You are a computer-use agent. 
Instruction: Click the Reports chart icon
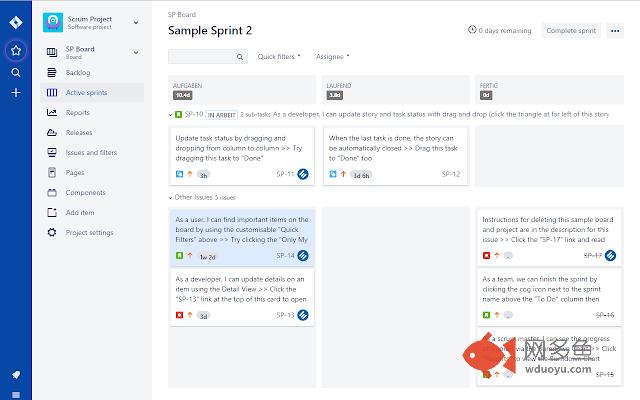coord(51,112)
